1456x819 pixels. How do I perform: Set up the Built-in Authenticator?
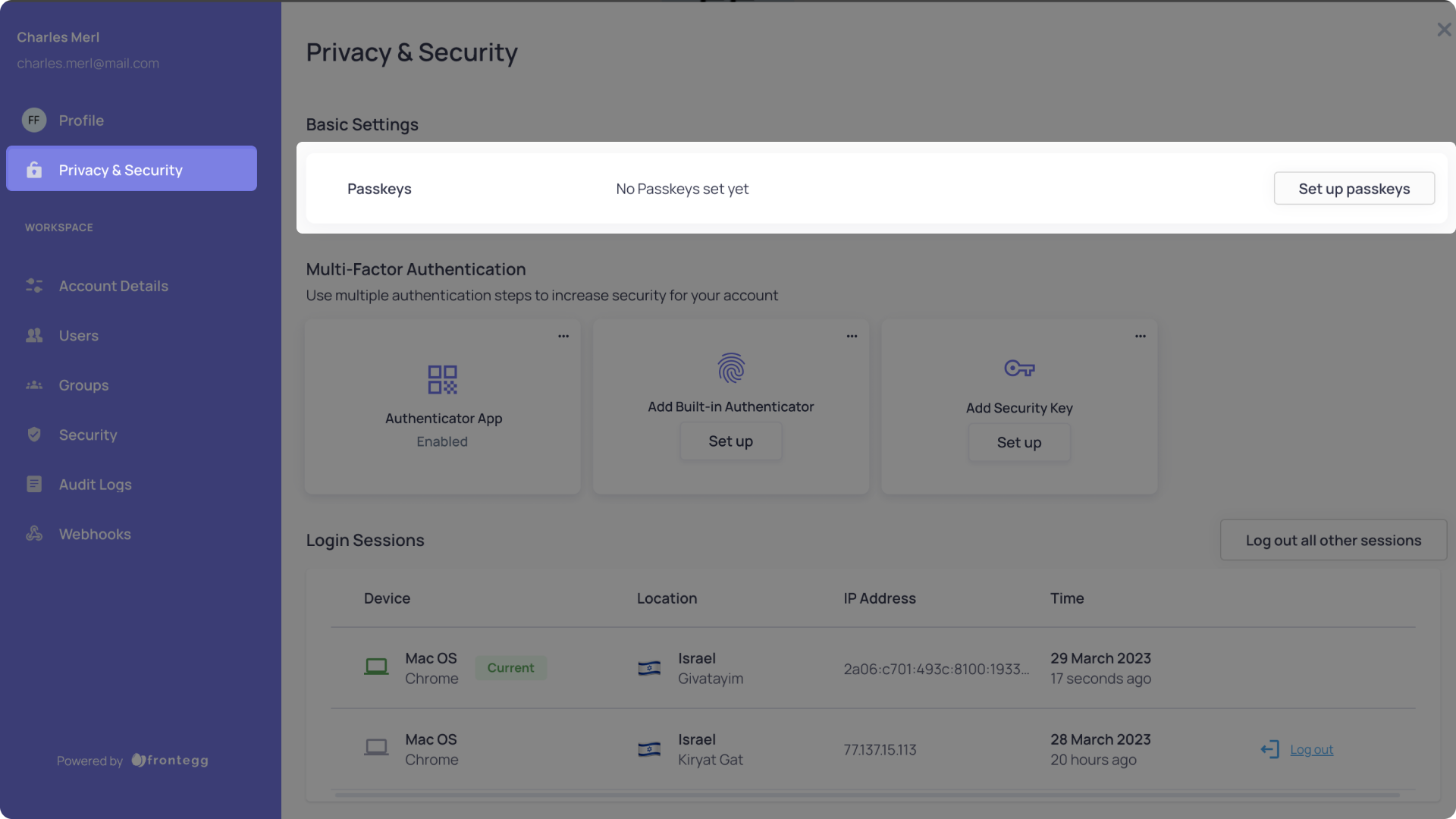(730, 441)
